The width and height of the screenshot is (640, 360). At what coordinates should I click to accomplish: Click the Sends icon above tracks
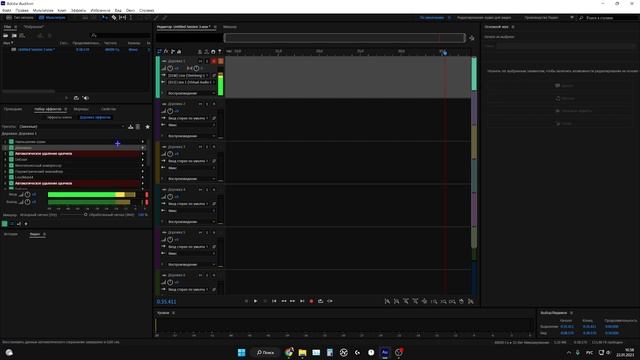click(173, 51)
